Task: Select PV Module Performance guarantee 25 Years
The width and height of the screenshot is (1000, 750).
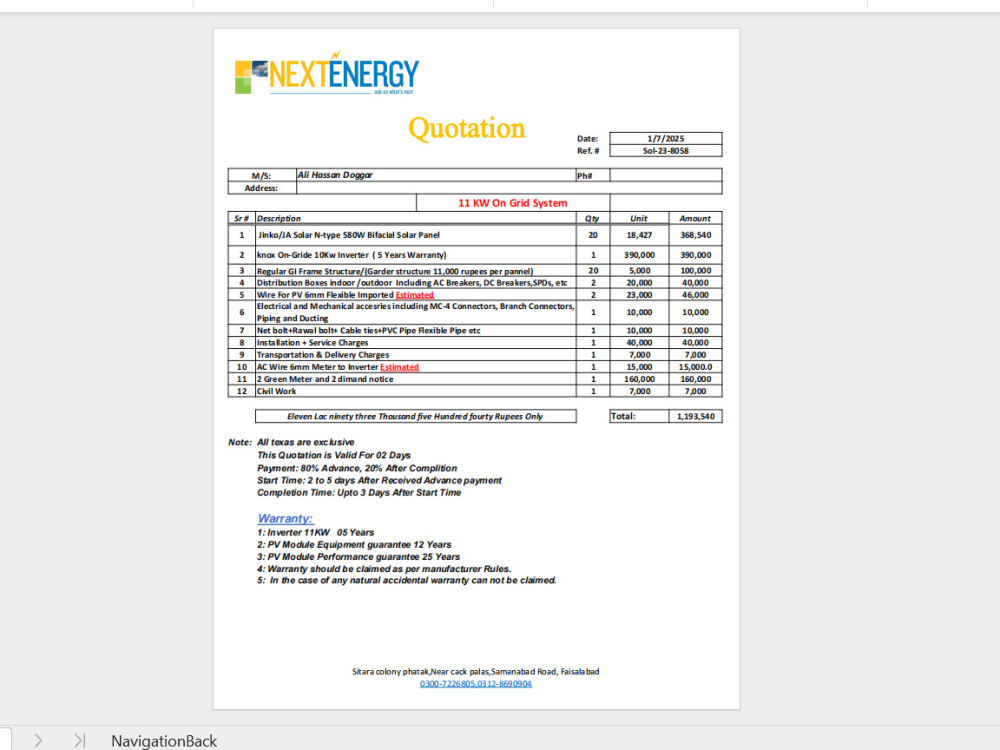Action: point(358,556)
